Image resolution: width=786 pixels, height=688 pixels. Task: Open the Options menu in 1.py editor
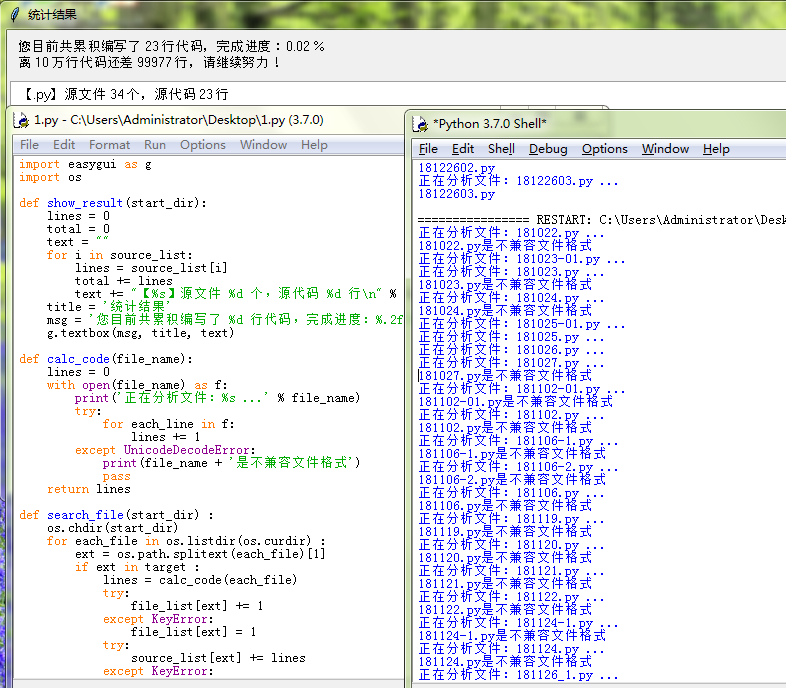click(203, 144)
